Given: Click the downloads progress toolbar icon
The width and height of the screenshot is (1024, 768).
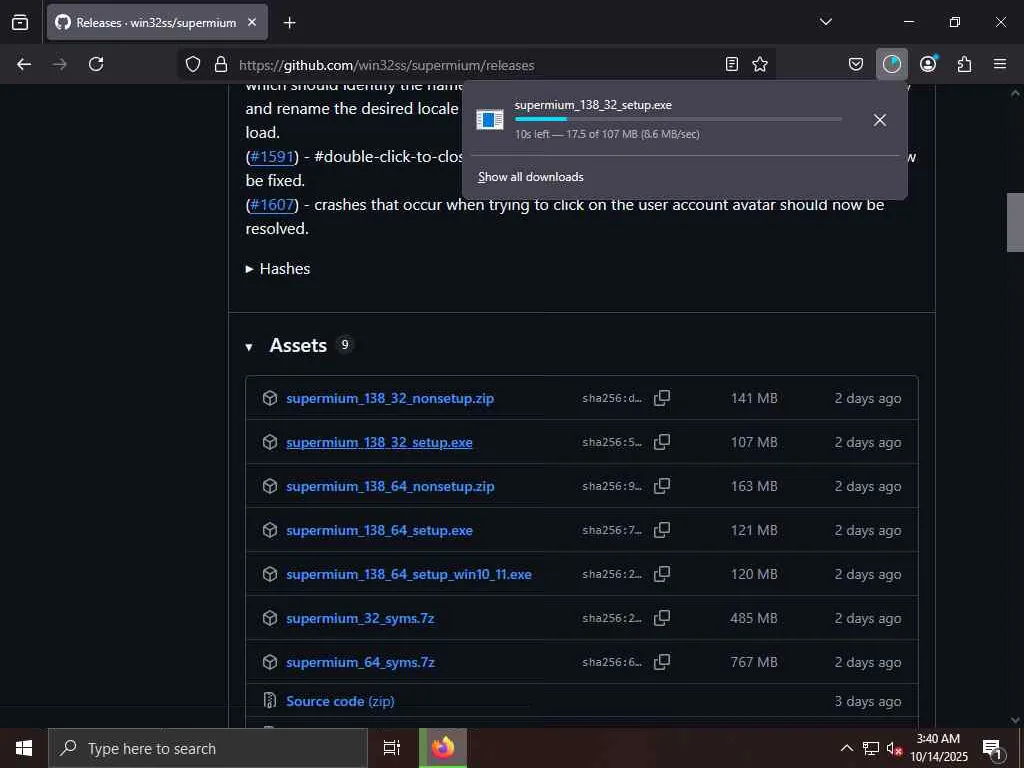Looking at the screenshot, I should point(891,64).
